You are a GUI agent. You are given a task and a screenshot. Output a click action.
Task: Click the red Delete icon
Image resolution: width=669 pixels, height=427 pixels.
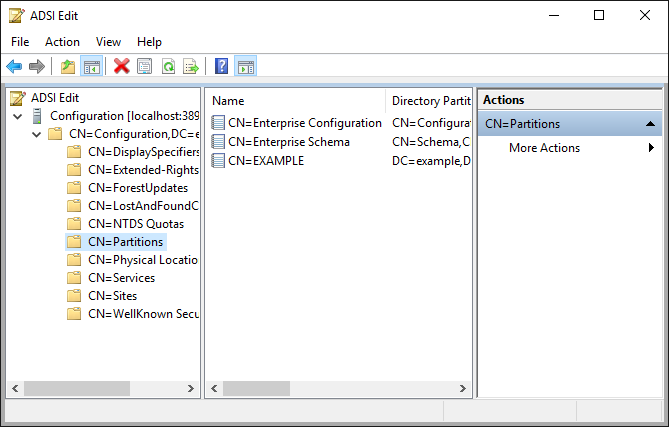point(122,67)
